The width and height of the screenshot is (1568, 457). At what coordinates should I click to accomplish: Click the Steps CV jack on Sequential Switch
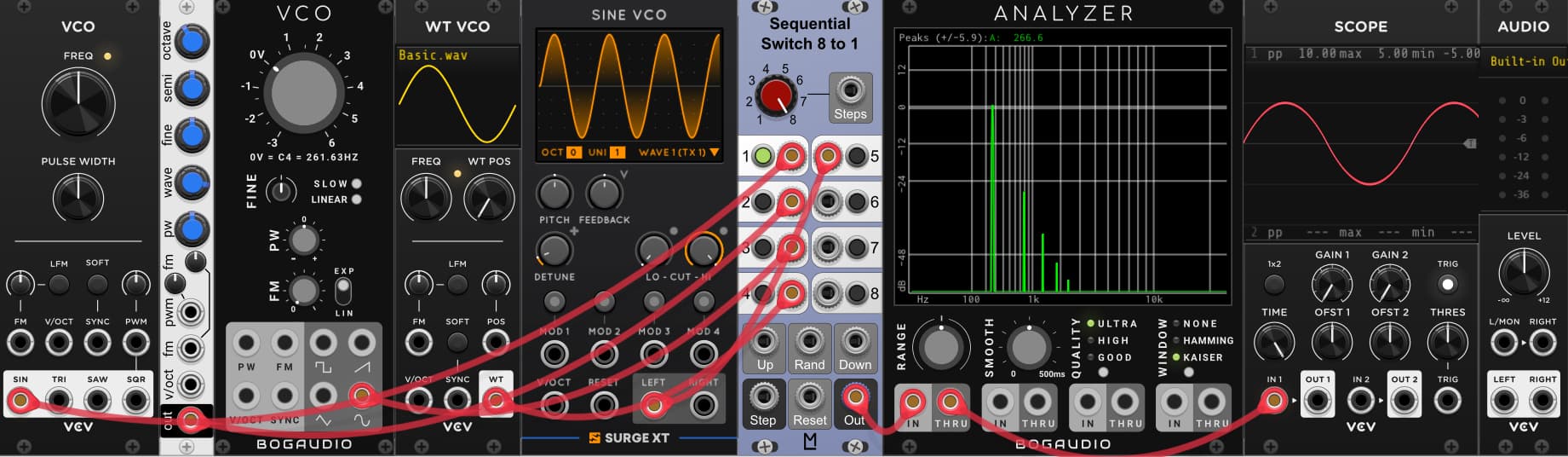[x=849, y=90]
